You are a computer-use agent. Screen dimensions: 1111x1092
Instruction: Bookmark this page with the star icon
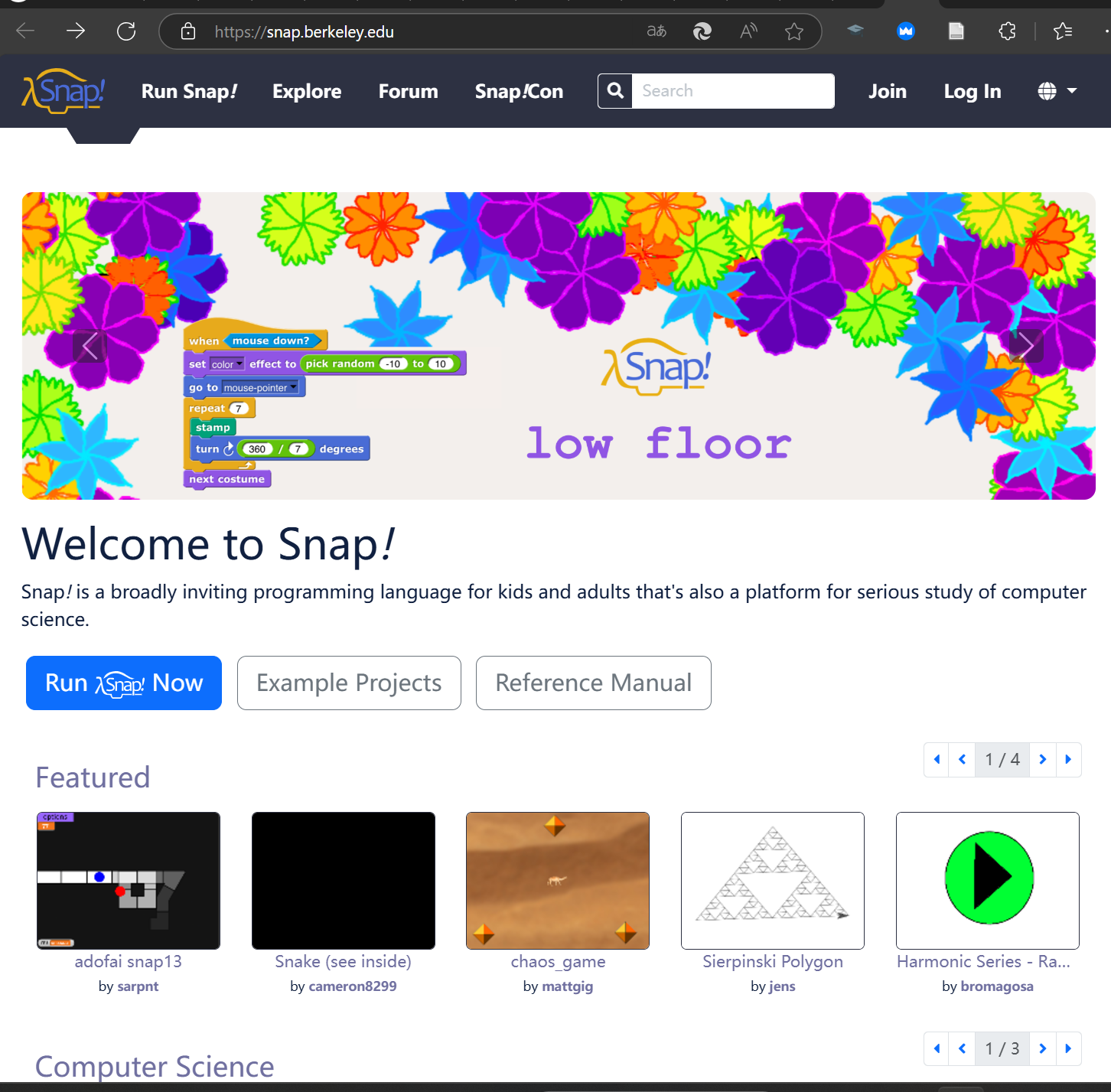[794, 31]
